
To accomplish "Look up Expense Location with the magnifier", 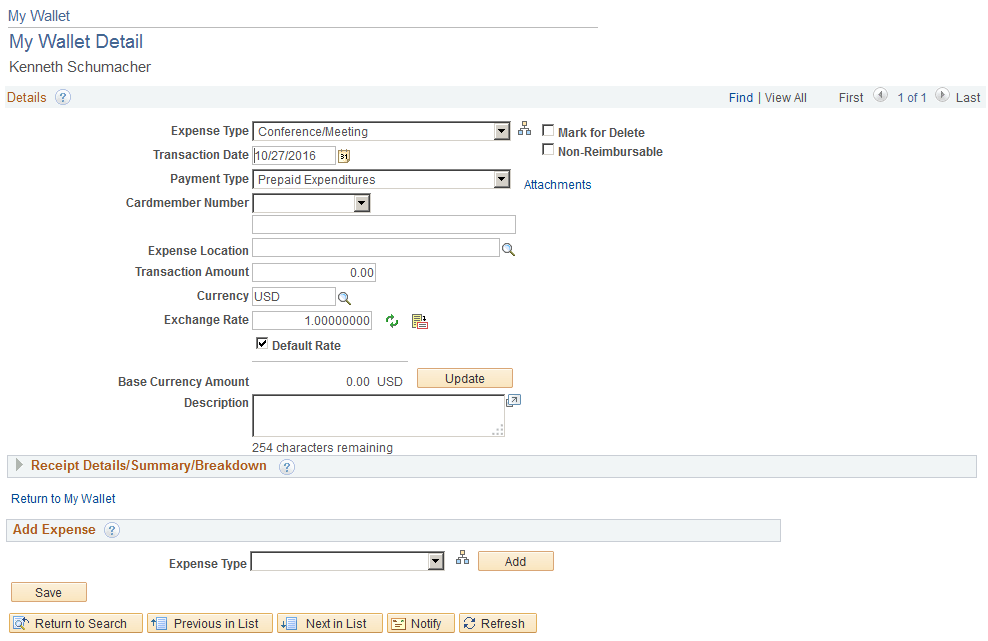I will tap(508, 249).
